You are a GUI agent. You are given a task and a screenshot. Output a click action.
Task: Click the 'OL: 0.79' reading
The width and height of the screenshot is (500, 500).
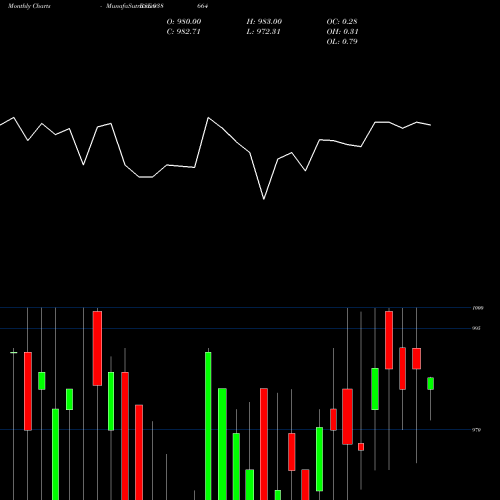(x=342, y=41)
